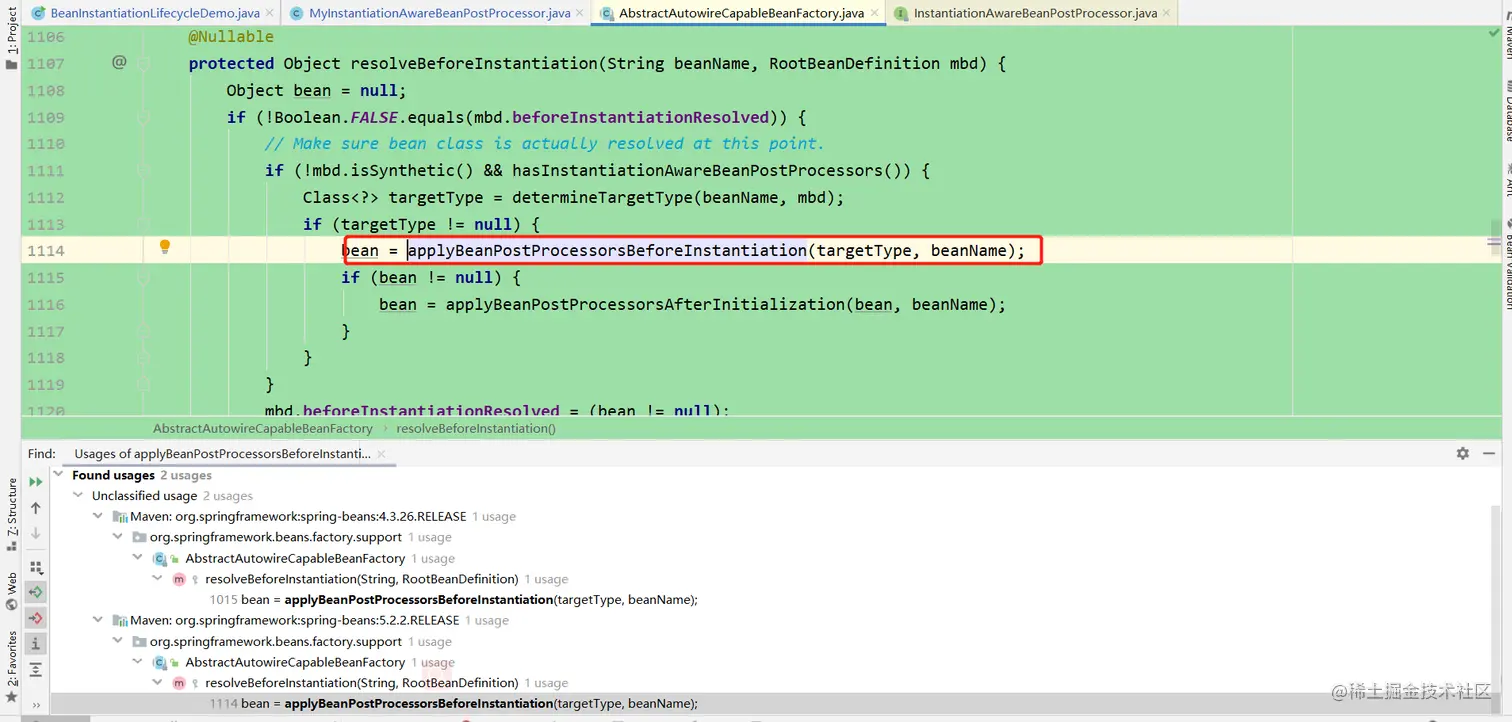This screenshot has width=1512, height=722.
Task: Select usage at line 1015 in results
Action: coord(453,600)
